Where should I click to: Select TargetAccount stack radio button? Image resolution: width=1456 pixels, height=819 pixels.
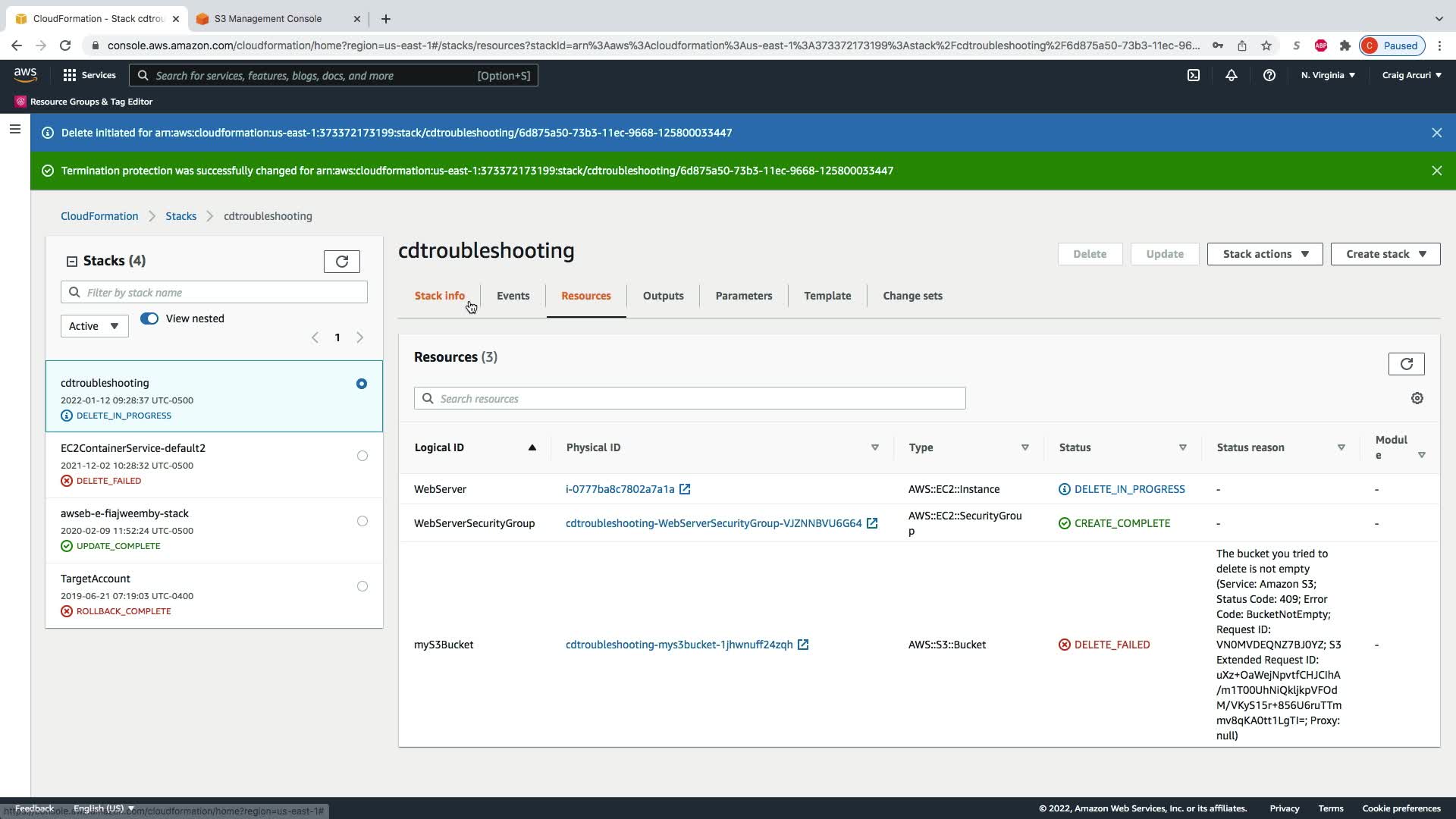tap(362, 586)
